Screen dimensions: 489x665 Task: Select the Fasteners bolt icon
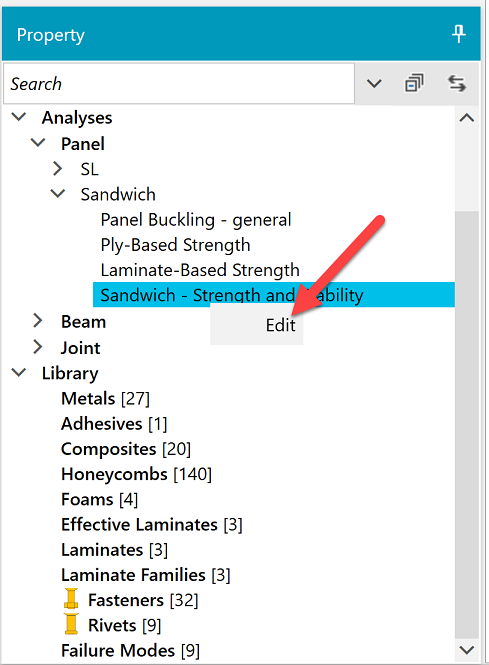[71, 599]
